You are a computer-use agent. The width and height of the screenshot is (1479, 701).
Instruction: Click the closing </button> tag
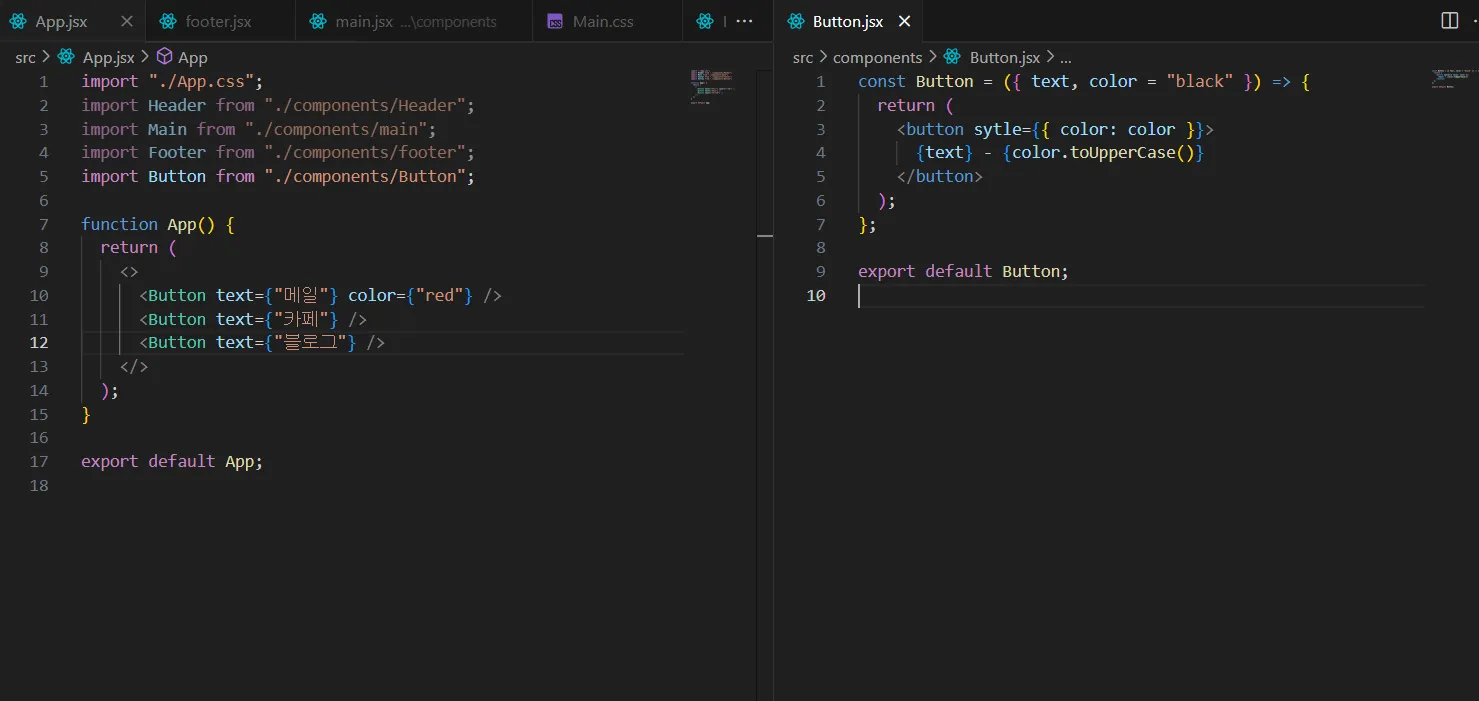pyautogui.click(x=940, y=176)
